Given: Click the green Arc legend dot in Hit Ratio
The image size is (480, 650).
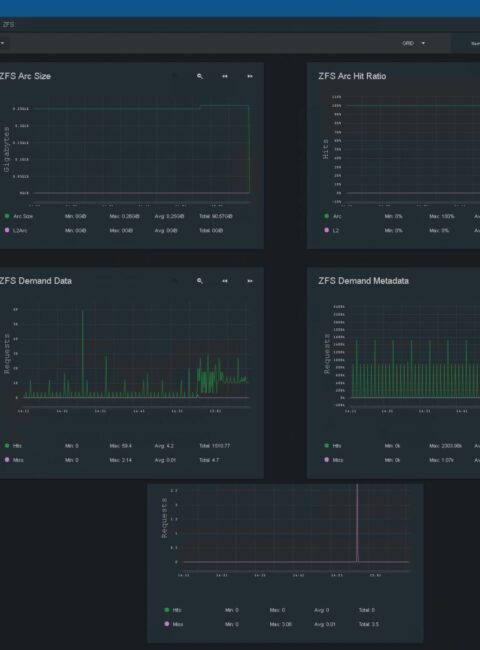Looking at the screenshot, I should click(x=327, y=216).
